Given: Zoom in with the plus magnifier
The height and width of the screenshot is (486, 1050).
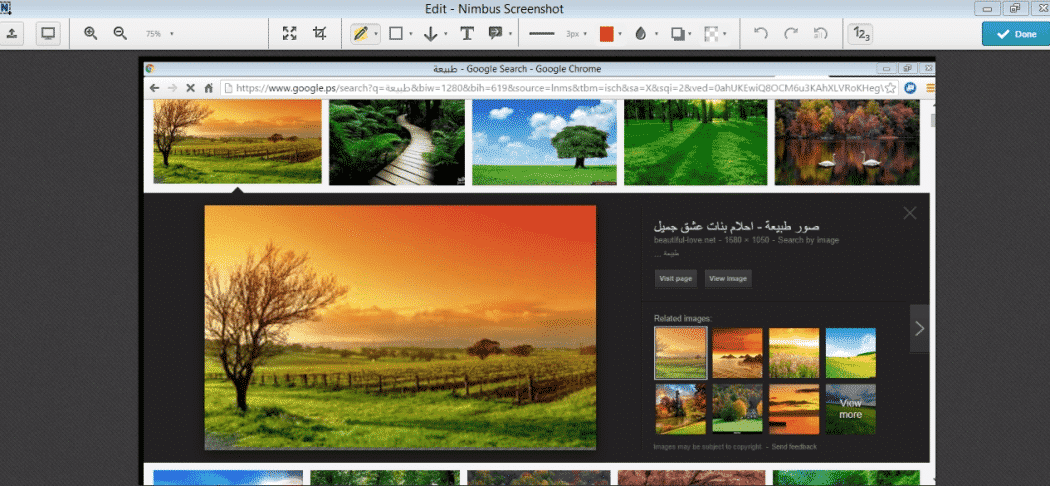Looking at the screenshot, I should (x=90, y=33).
